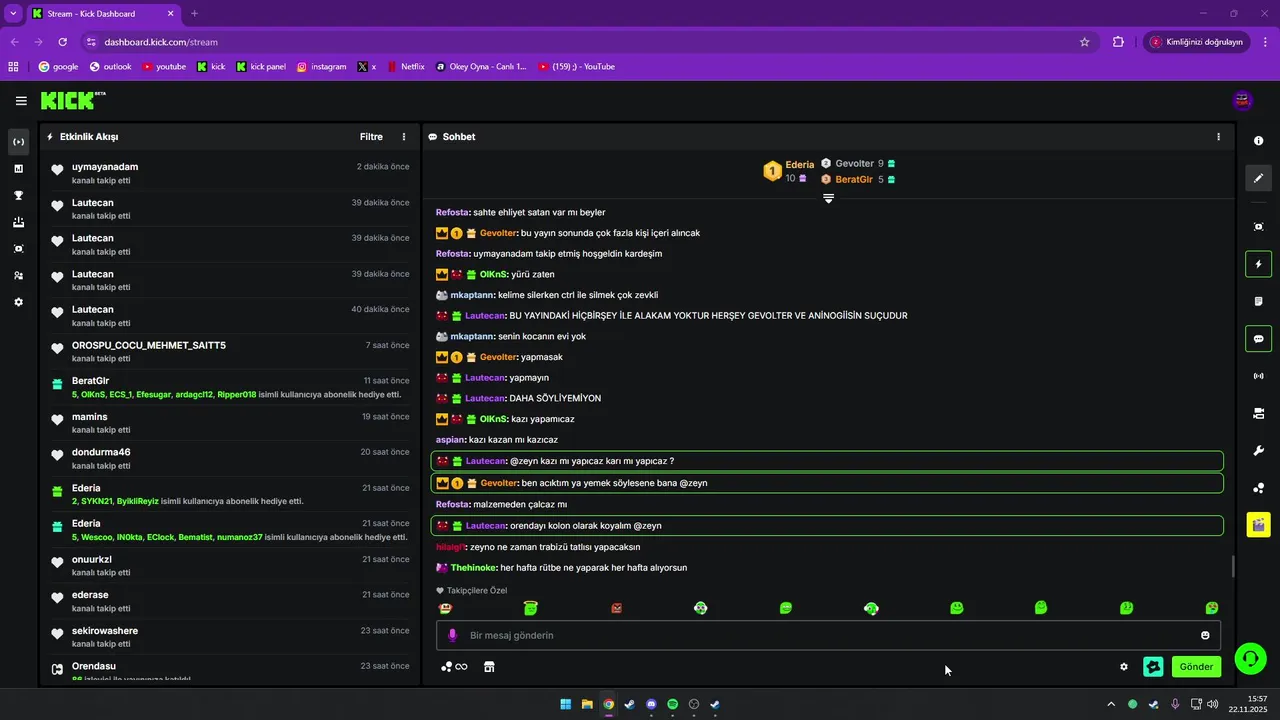Open Sohbet panel three-dot options menu
1280x720 pixels.
pyautogui.click(x=1218, y=137)
